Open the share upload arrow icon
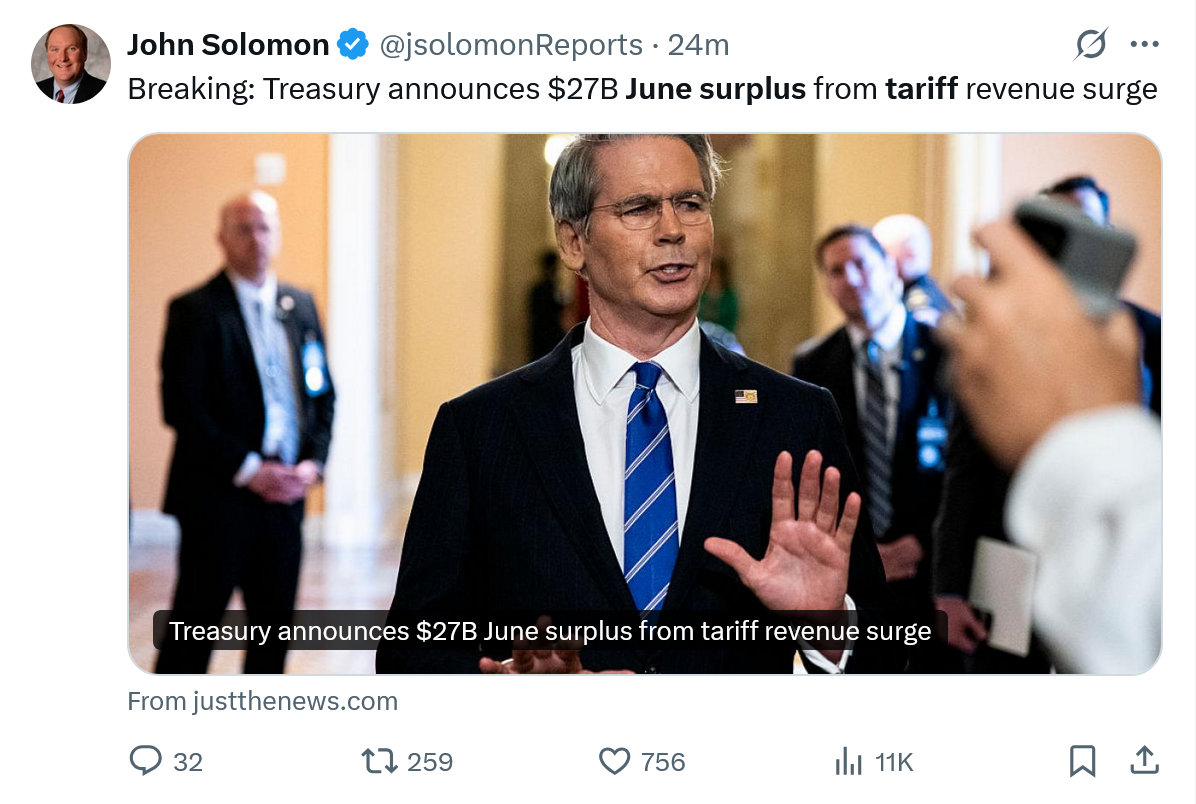 click(x=1143, y=761)
